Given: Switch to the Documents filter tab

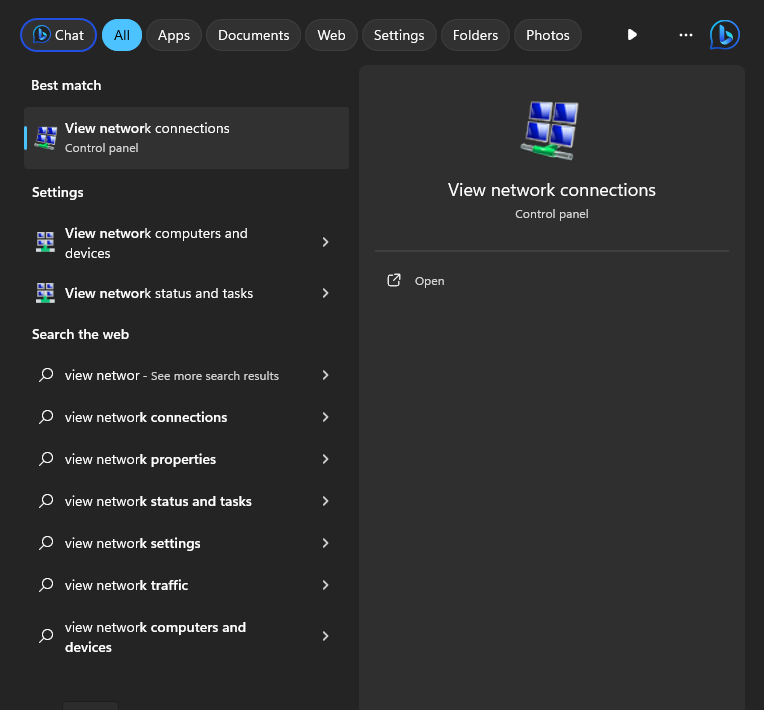Looking at the screenshot, I should (x=253, y=35).
